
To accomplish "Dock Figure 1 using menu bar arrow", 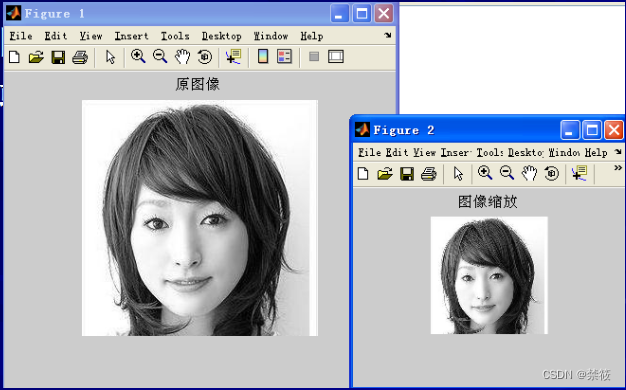I will coord(388,35).
